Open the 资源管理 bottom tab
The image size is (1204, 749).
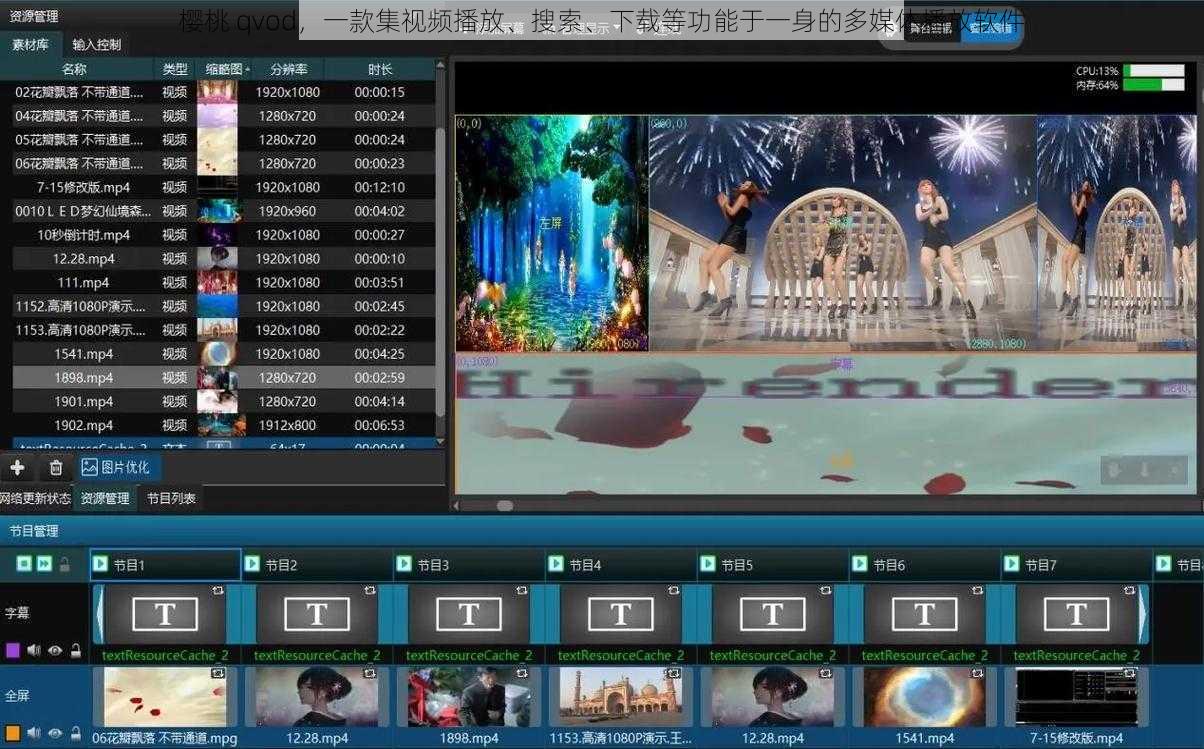tap(105, 498)
